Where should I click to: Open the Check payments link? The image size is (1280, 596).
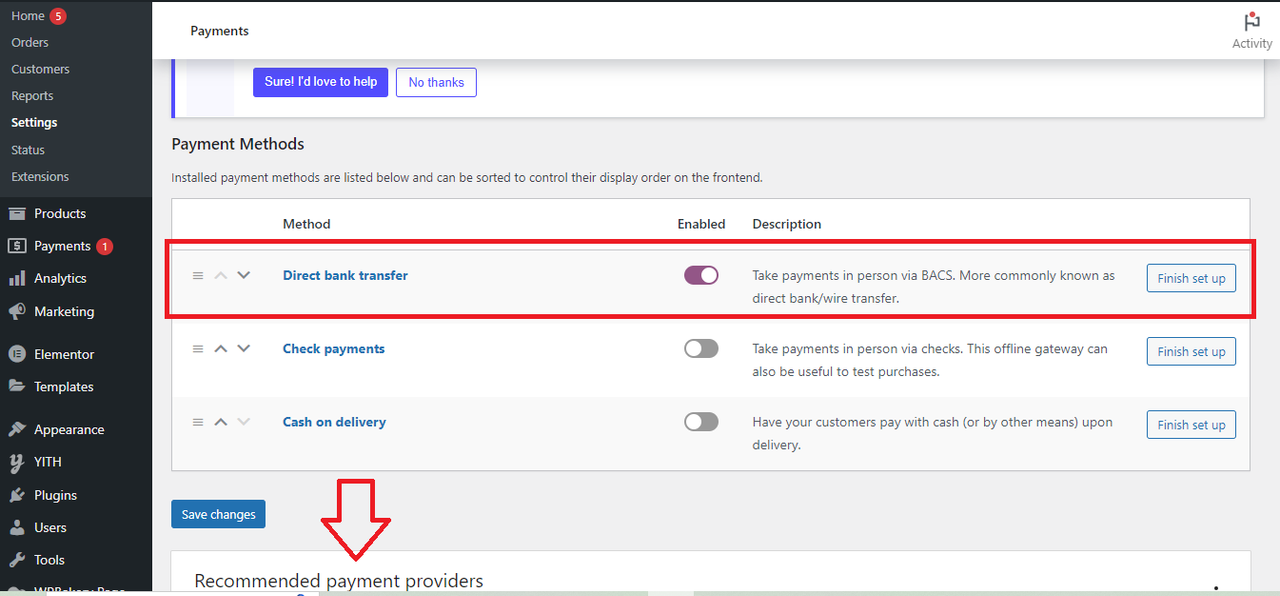pos(334,349)
